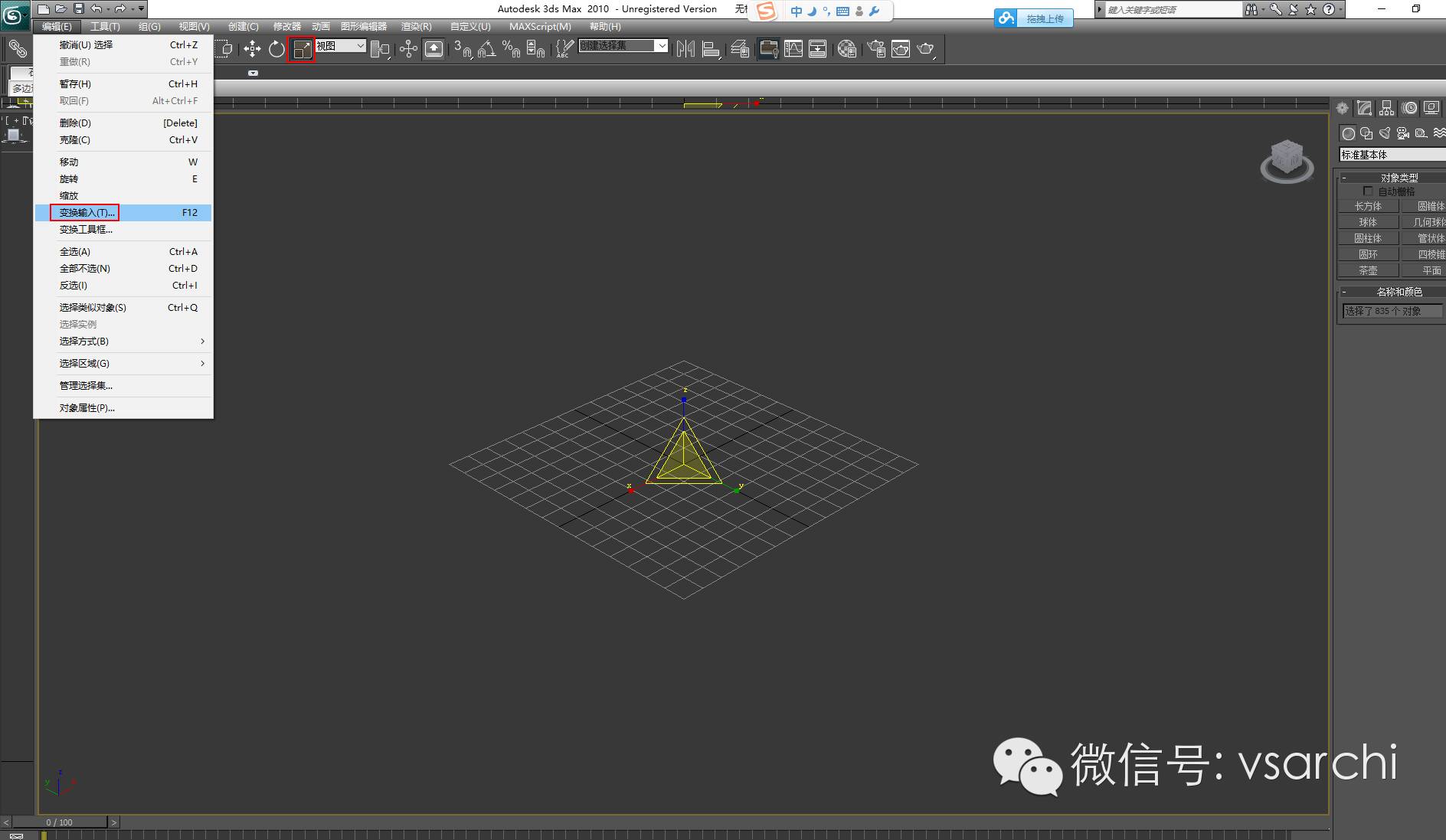Activate the Select and Move tool

[x=252, y=49]
